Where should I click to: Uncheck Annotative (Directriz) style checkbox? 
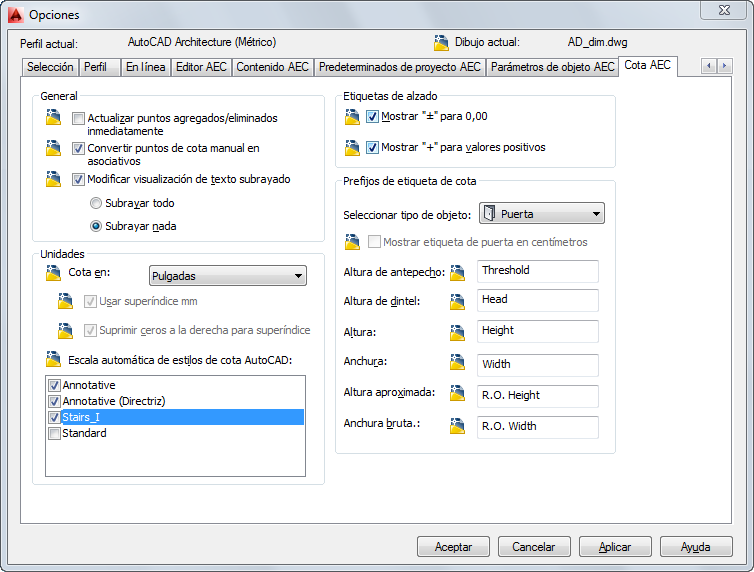pos(54,401)
